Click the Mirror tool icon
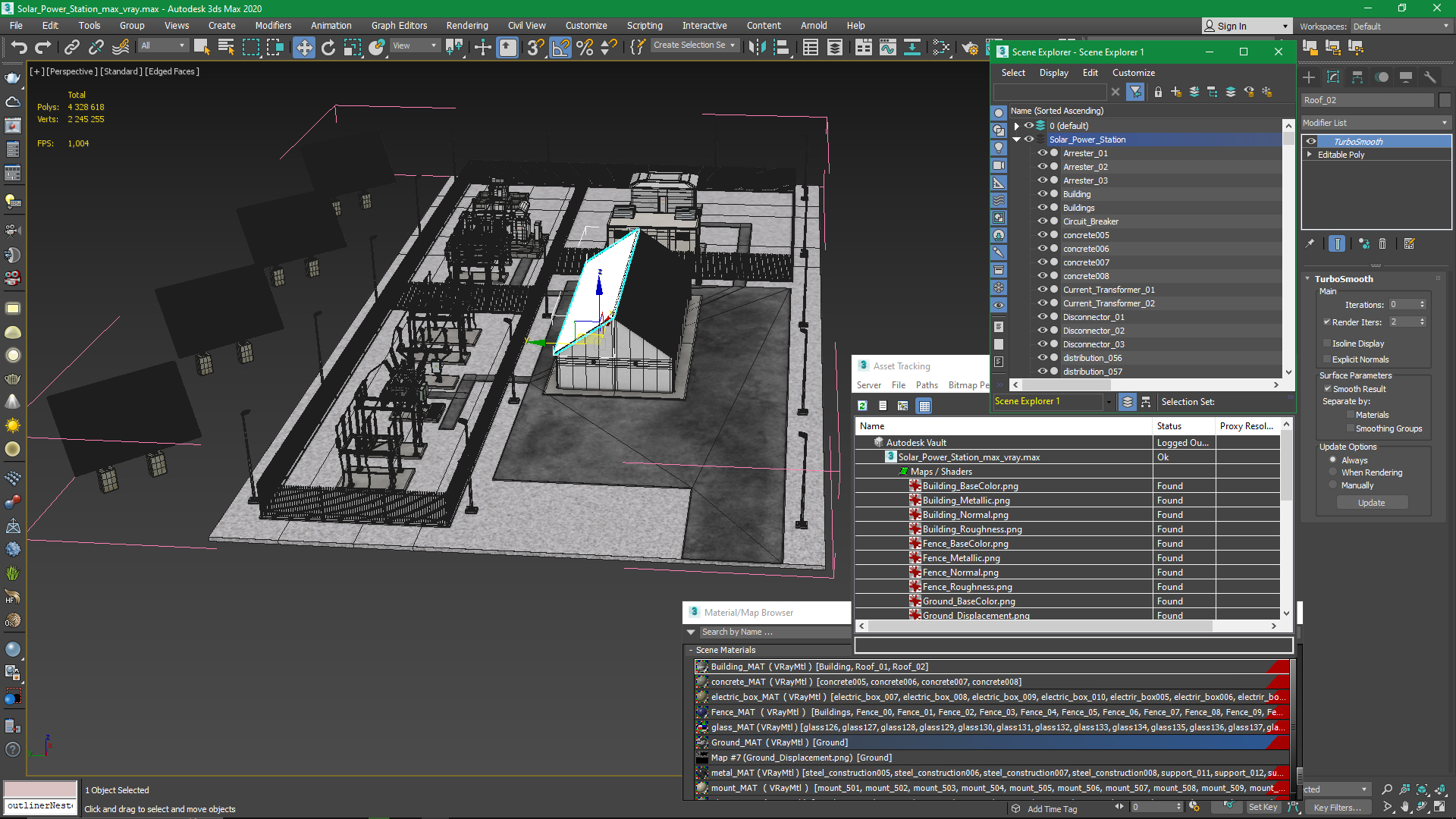Screen dimensions: 1456x819 (x=756, y=47)
